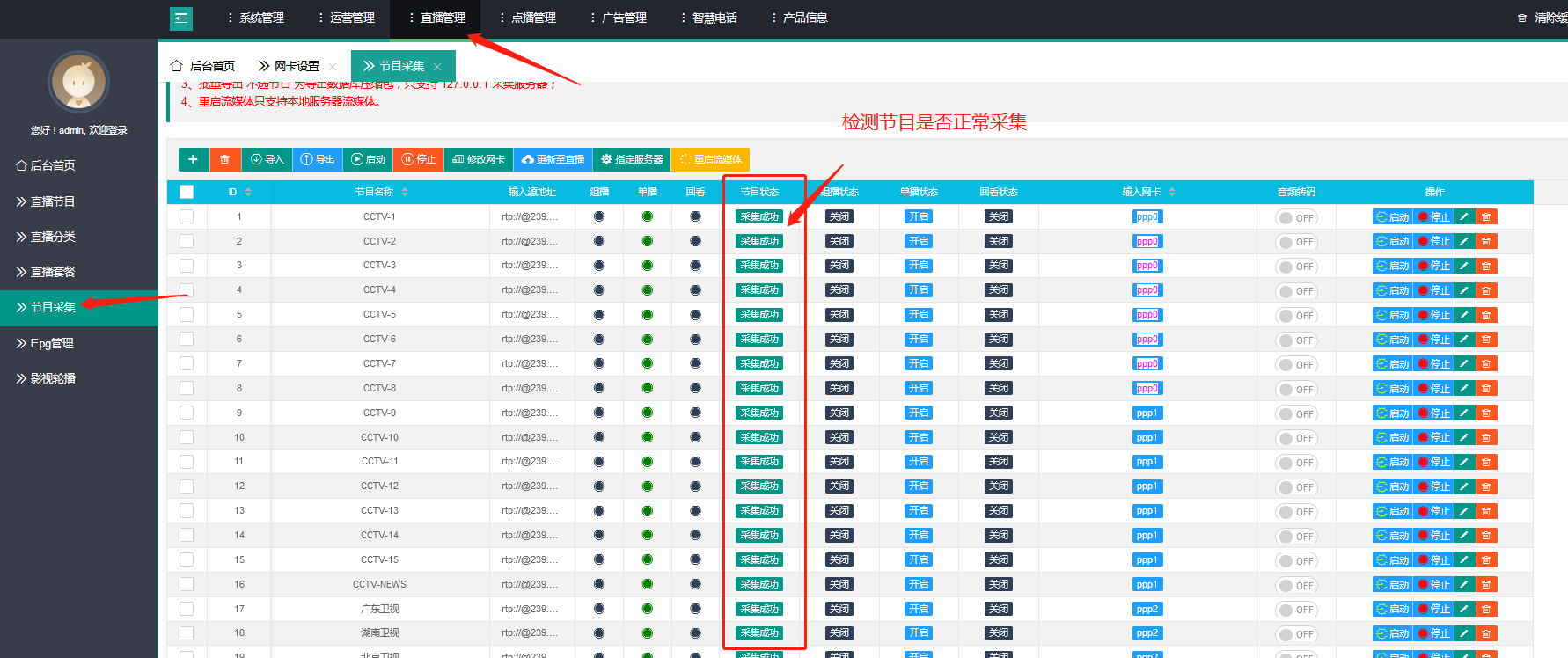Click the 更新至直播 cloud upload button

[x=553, y=159]
